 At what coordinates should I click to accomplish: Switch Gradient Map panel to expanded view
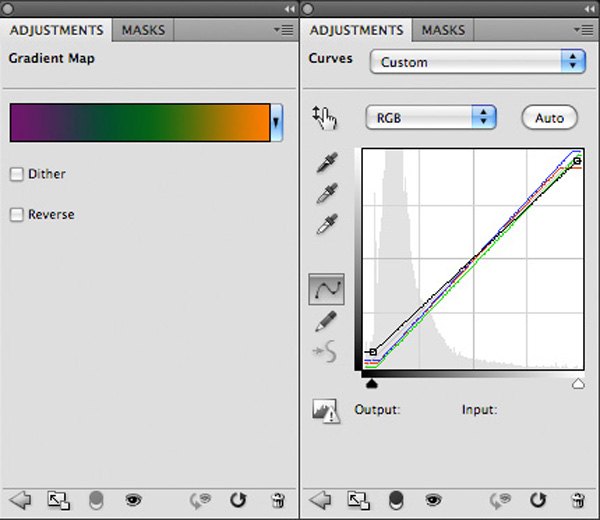click(x=59, y=500)
